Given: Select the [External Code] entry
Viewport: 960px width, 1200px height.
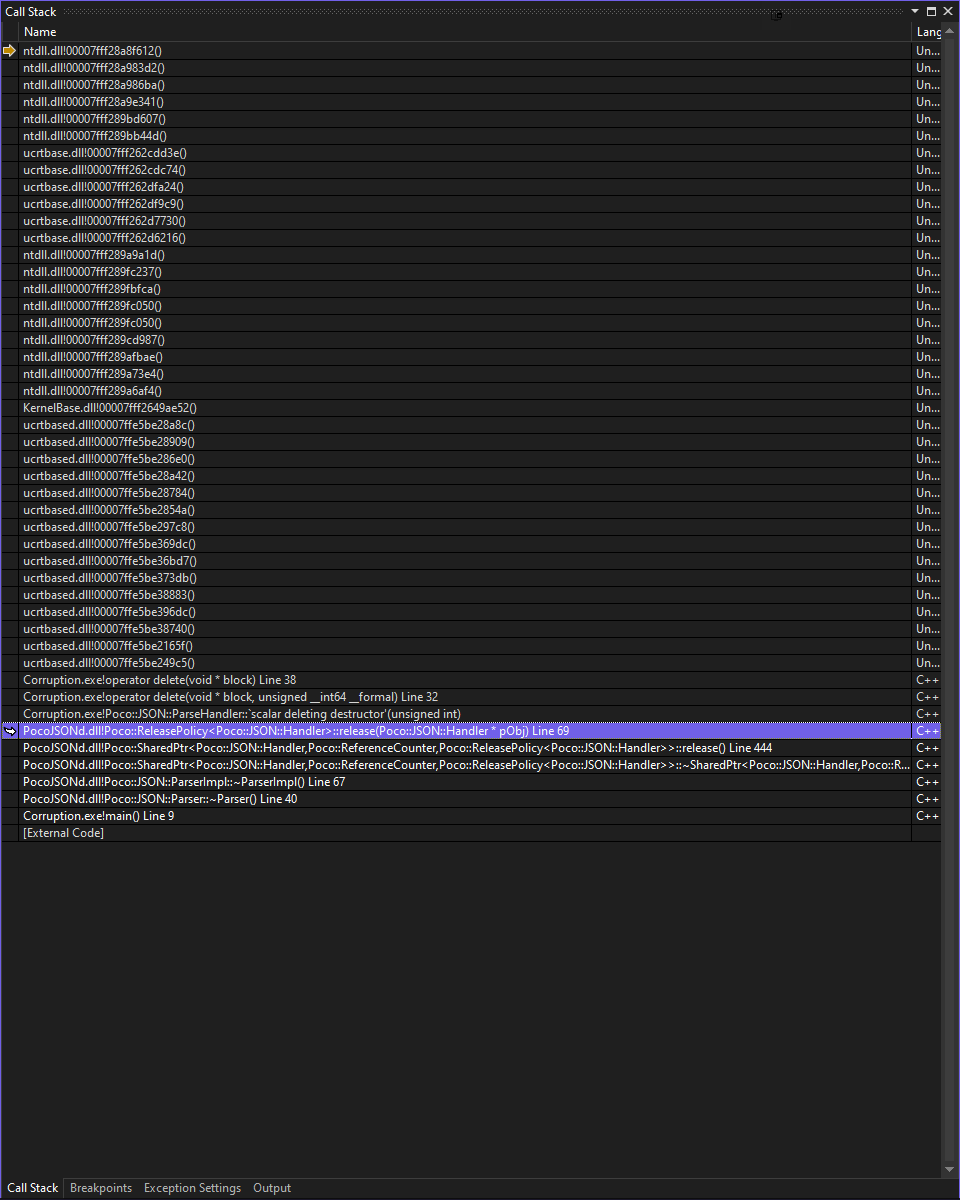Looking at the screenshot, I should [63, 832].
